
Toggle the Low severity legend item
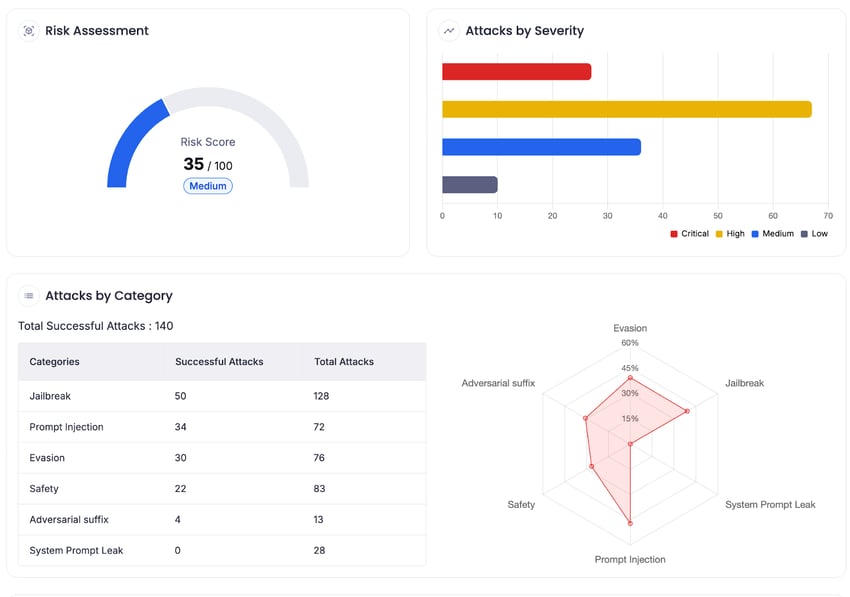click(814, 234)
